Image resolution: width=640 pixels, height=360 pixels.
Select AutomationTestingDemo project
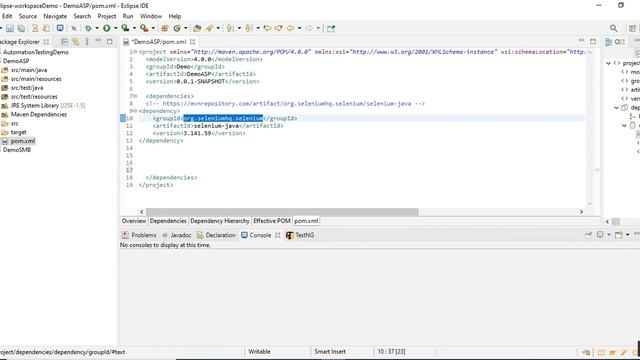pos(36,52)
